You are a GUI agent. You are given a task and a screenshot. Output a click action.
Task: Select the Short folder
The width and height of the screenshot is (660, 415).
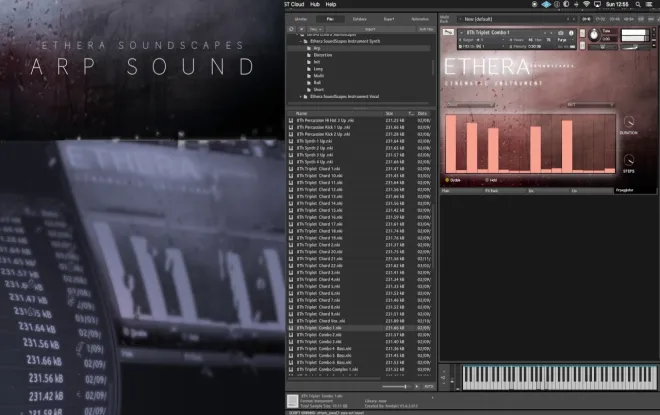click(319, 90)
